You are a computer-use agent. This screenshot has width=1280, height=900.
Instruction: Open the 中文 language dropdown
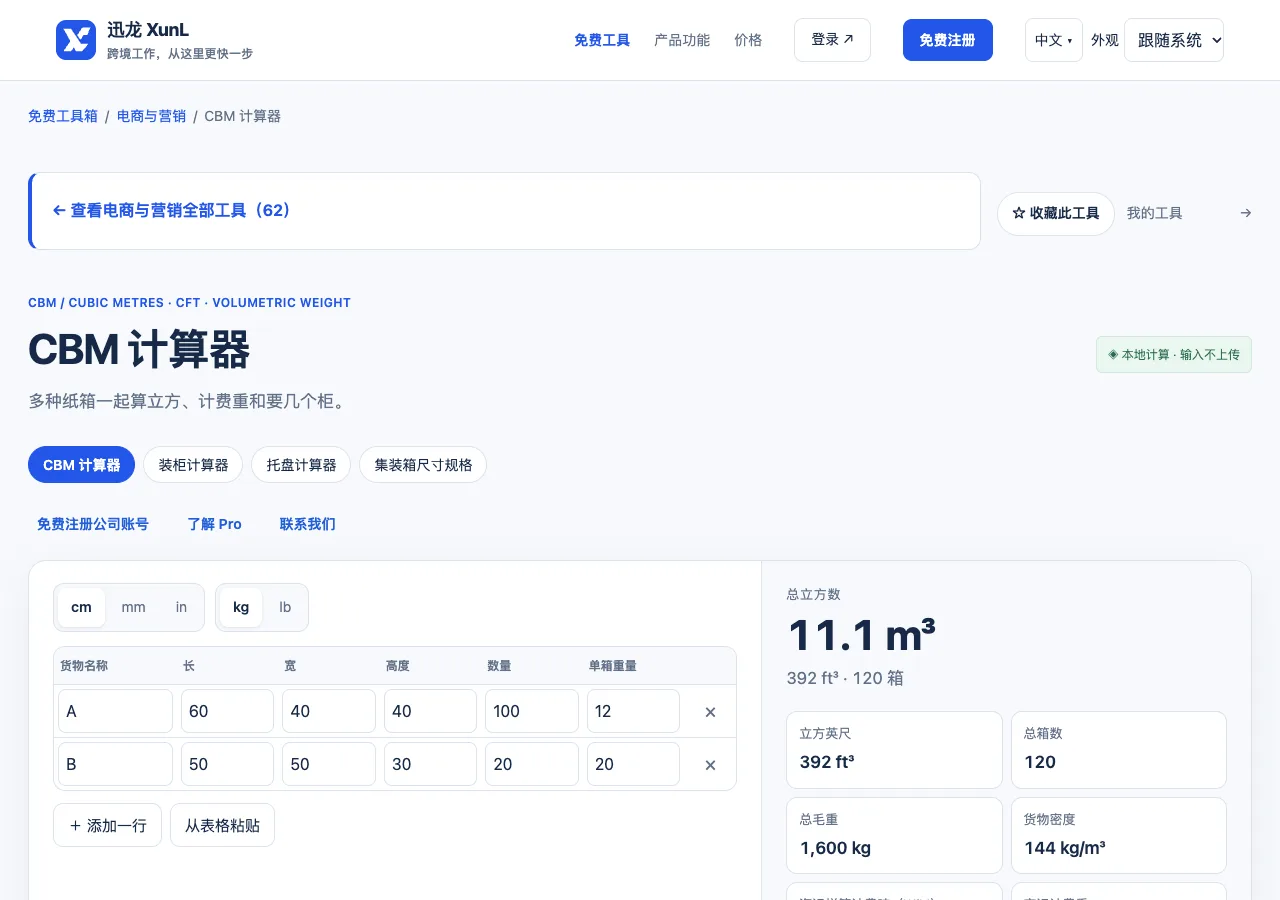click(1054, 40)
